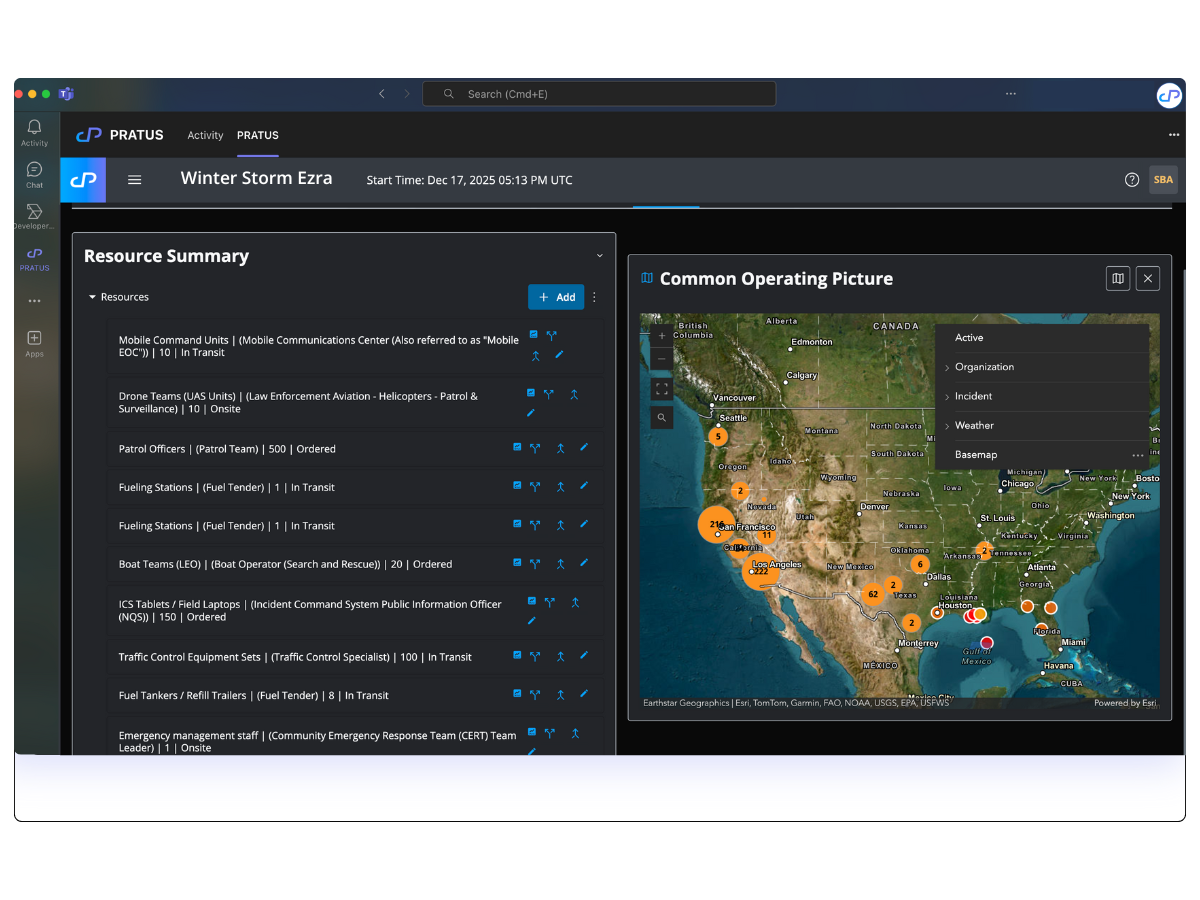Activate the fullscreen extent tool on the map
1200x900 pixels.
(661, 389)
